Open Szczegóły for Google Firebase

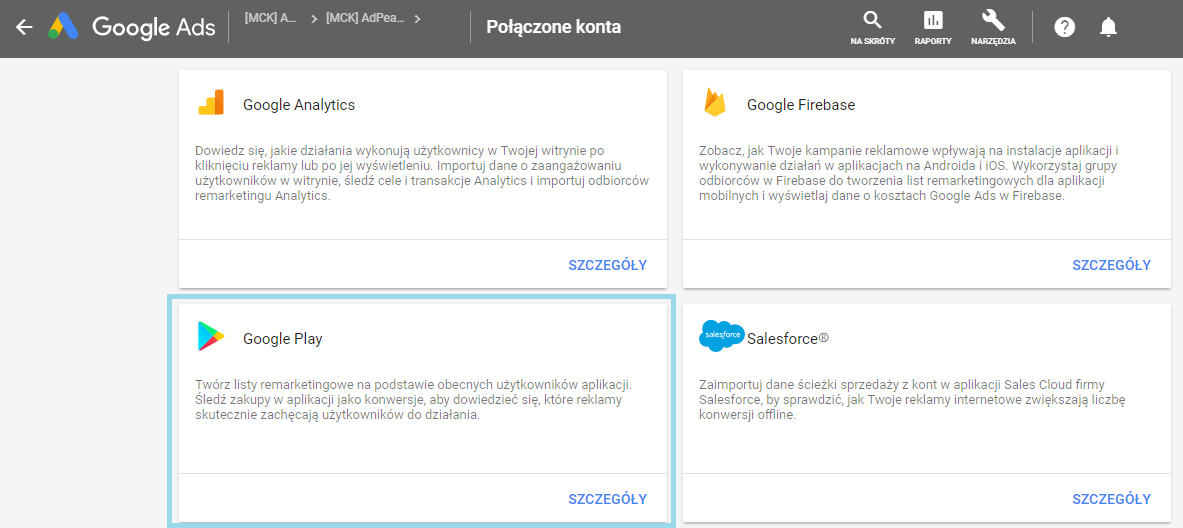[x=1111, y=265]
